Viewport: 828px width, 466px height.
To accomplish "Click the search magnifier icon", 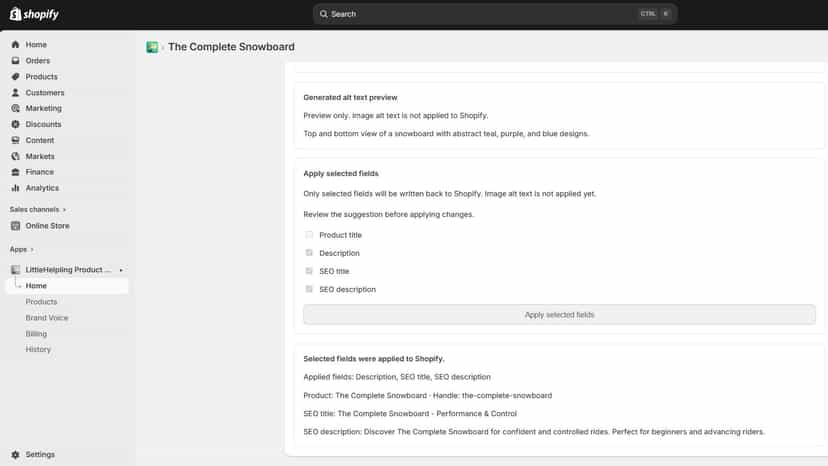I will (324, 14).
